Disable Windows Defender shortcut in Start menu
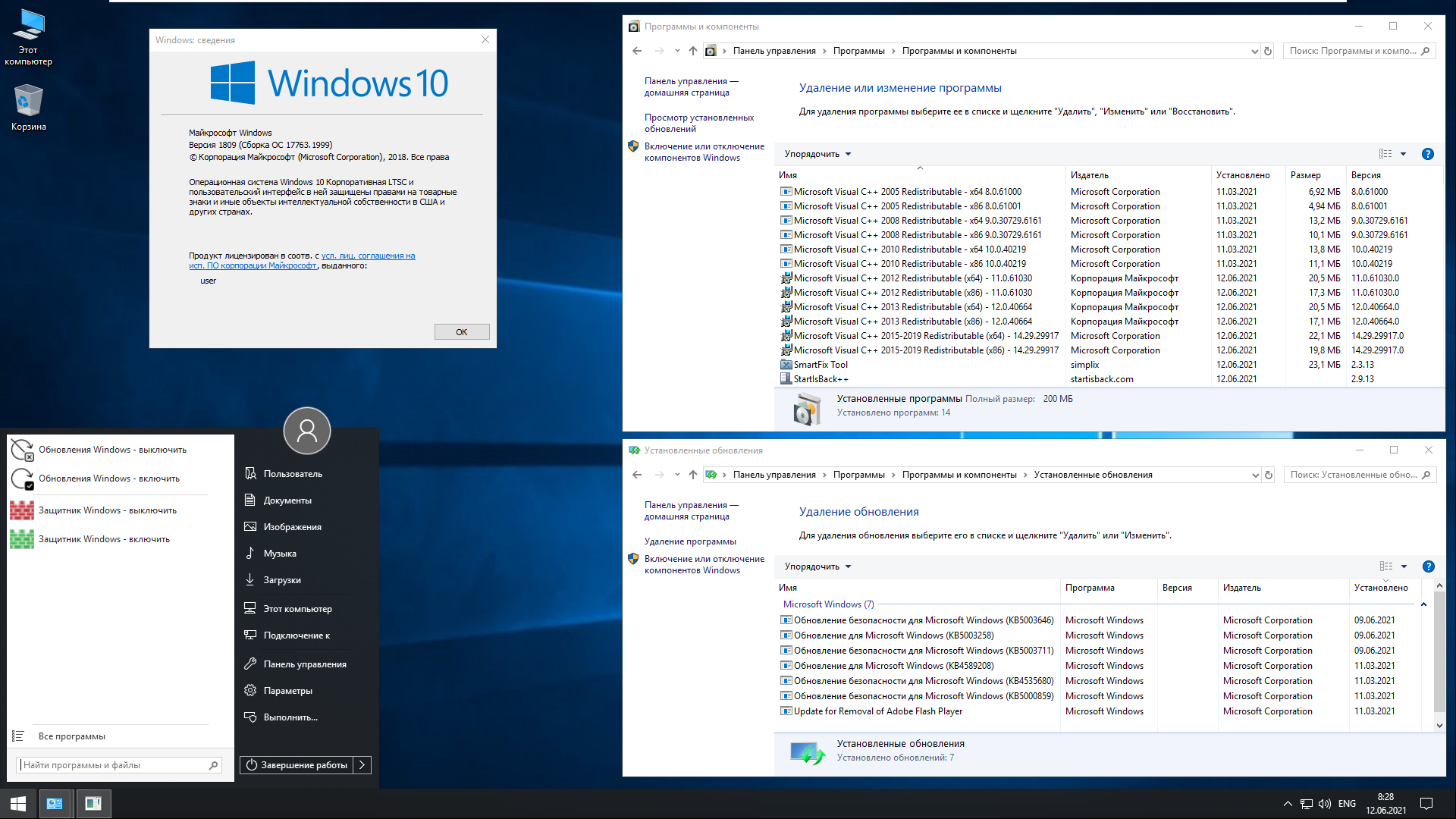The image size is (1456, 819). (x=107, y=510)
